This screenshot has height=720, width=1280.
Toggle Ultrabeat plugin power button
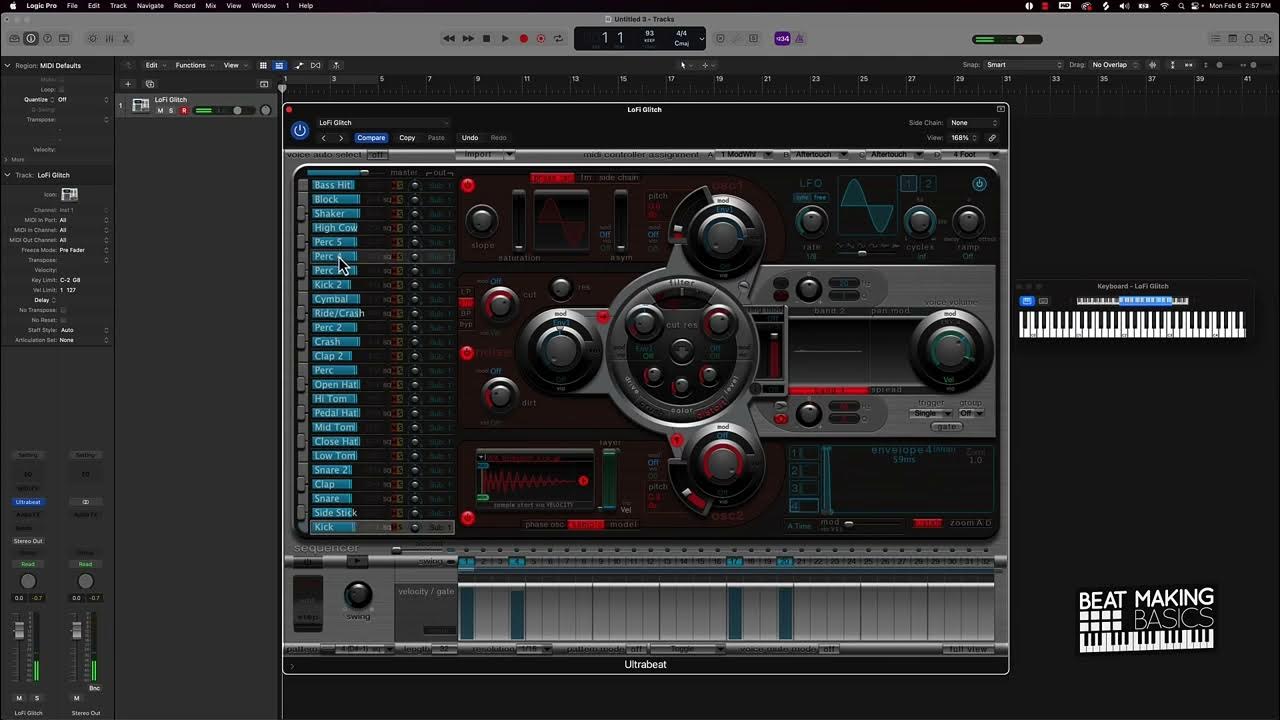pyautogui.click(x=299, y=130)
